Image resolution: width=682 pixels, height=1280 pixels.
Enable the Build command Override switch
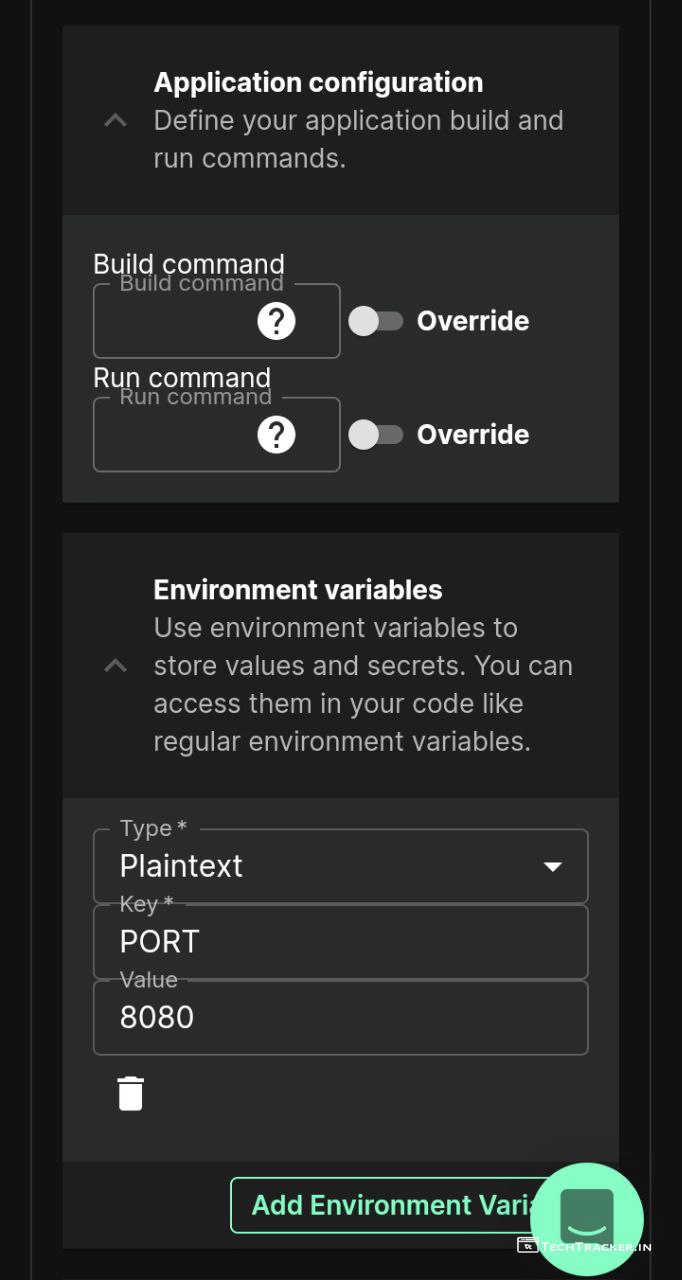point(375,321)
